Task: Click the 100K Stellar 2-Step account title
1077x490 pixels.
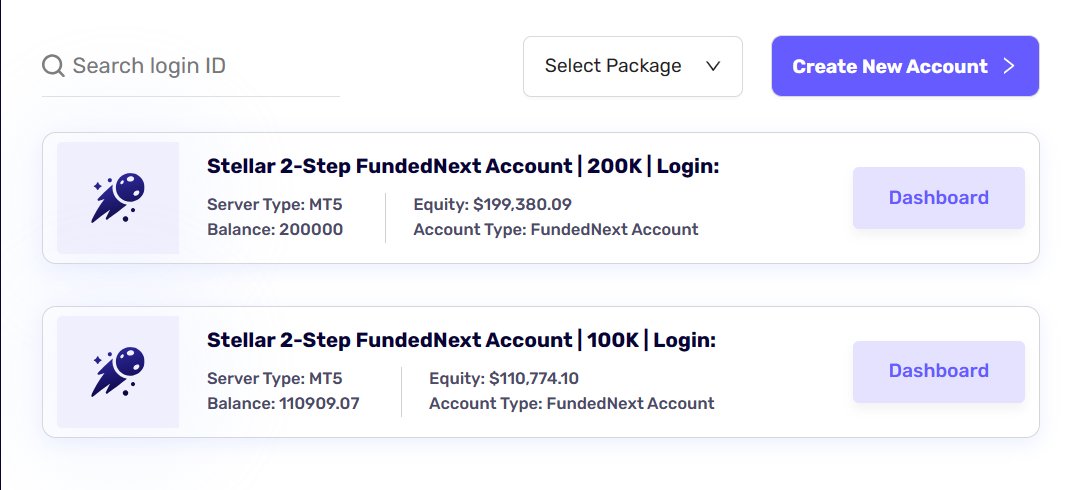Action: coord(460,340)
